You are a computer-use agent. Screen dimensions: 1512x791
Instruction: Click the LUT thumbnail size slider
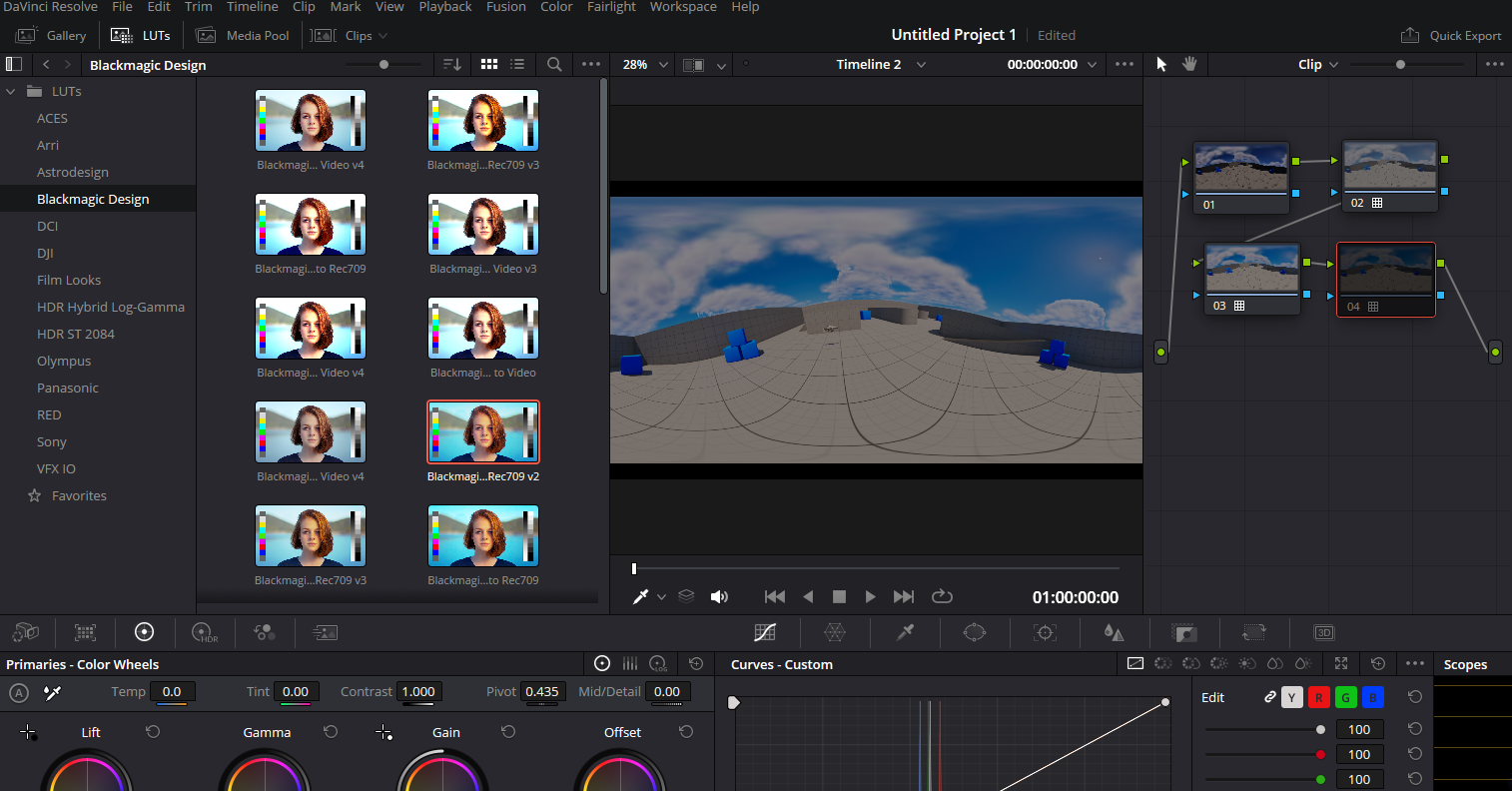pyautogui.click(x=383, y=64)
